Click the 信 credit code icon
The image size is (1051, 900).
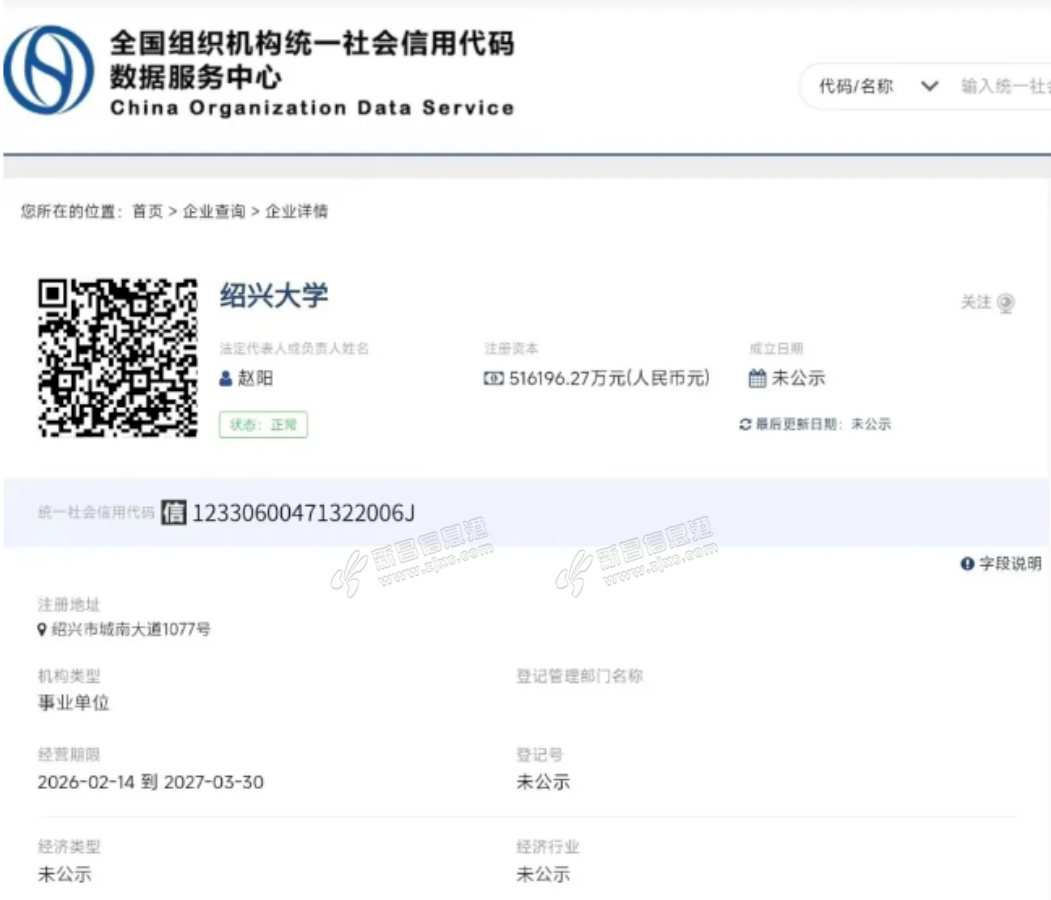174,513
